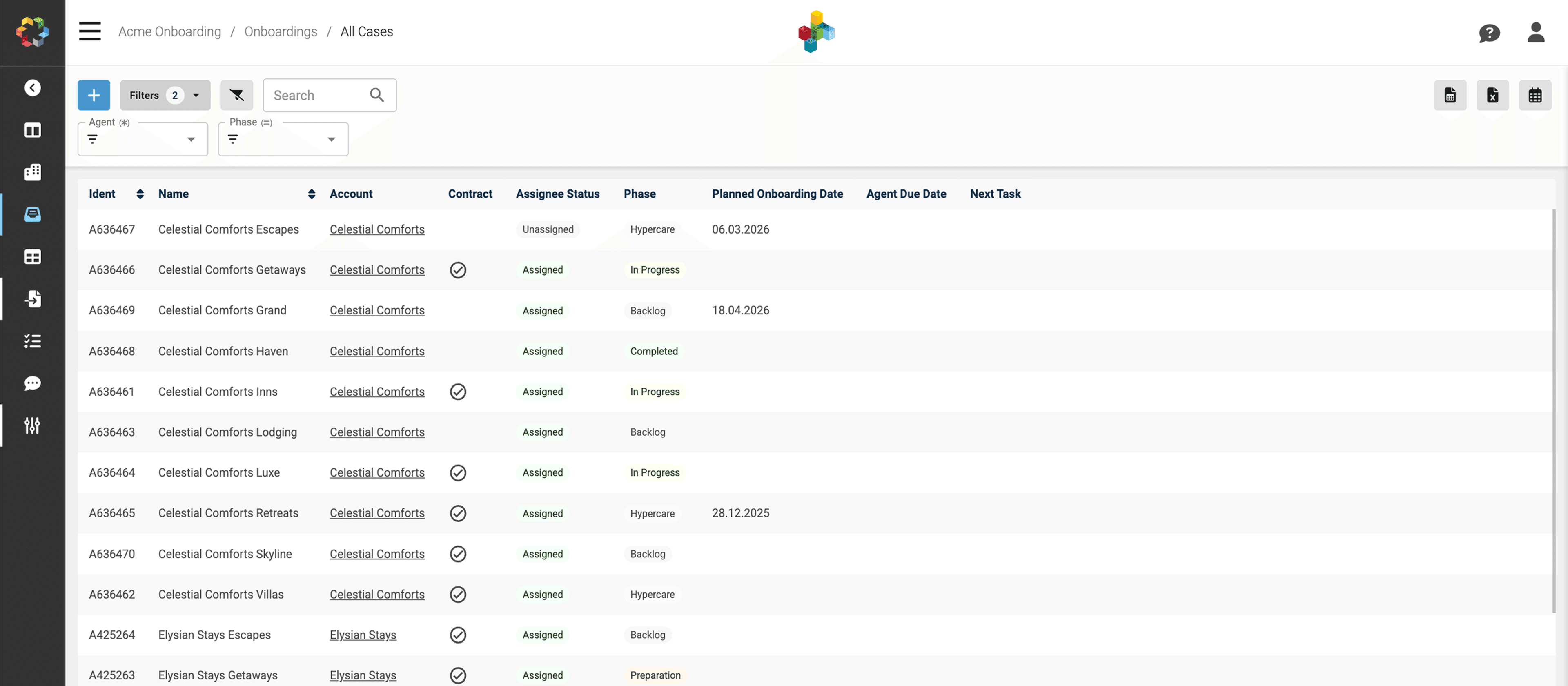Go to Onboardings breadcrumb

pyautogui.click(x=281, y=31)
